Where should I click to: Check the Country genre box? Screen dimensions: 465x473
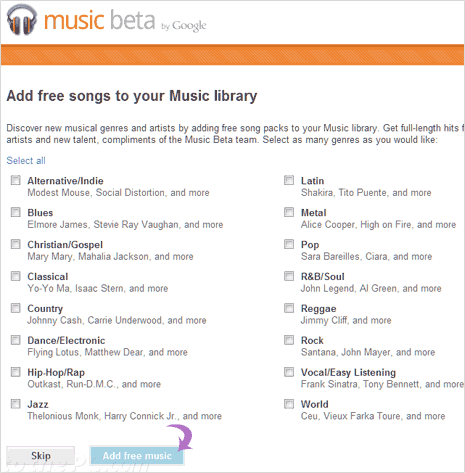click(16, 308)
